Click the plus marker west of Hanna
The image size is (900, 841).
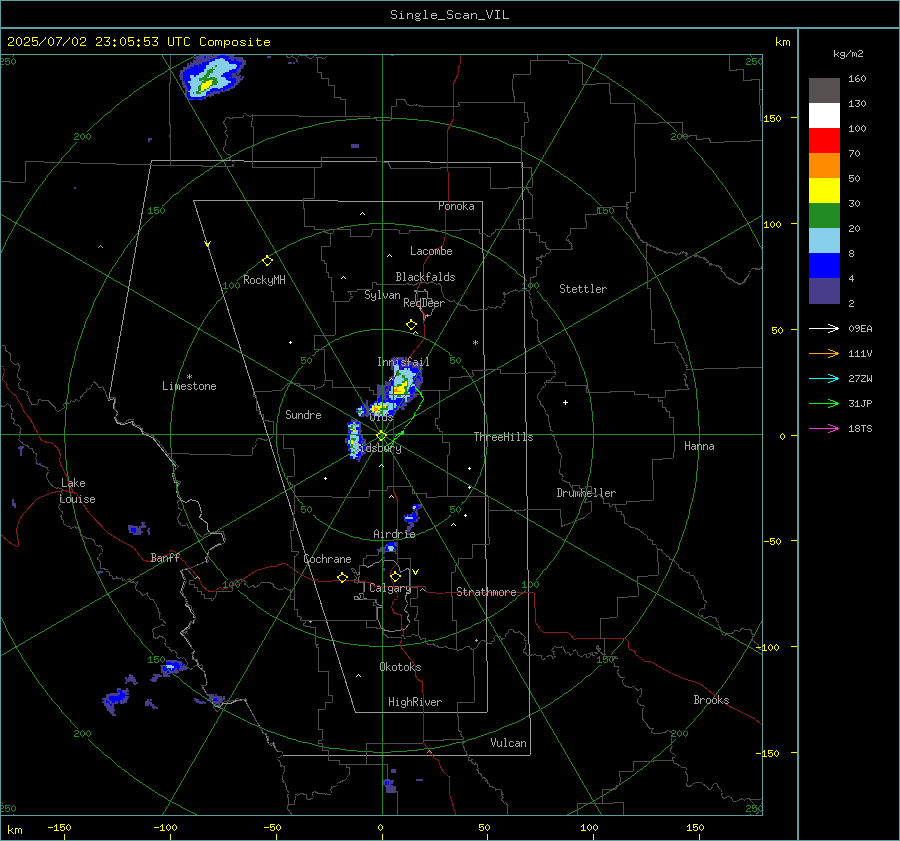(565, 402)
